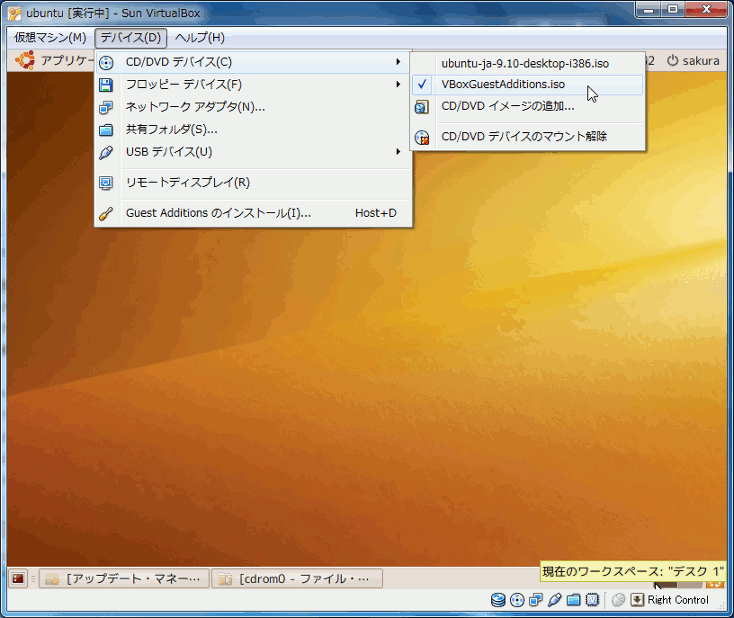
Task: Open the 仮想マシン menu
Action: click(x=50, y=38)
